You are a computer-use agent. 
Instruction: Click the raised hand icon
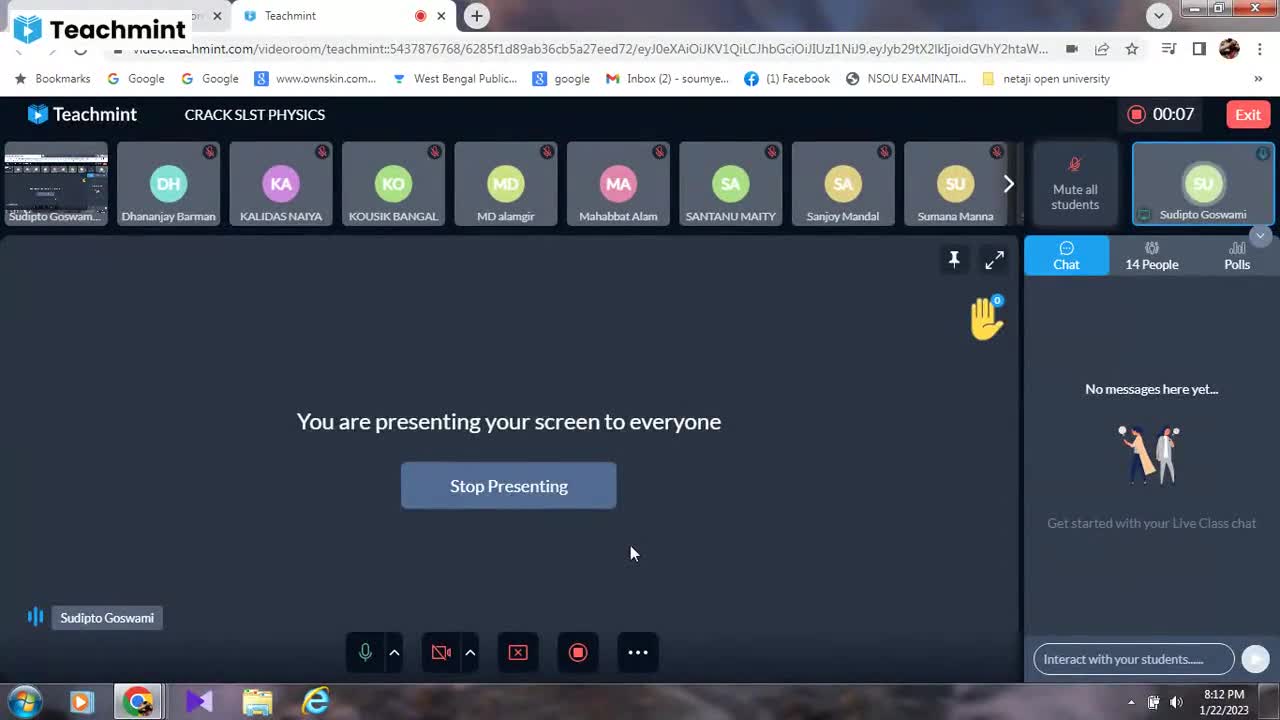coord(986,318)
